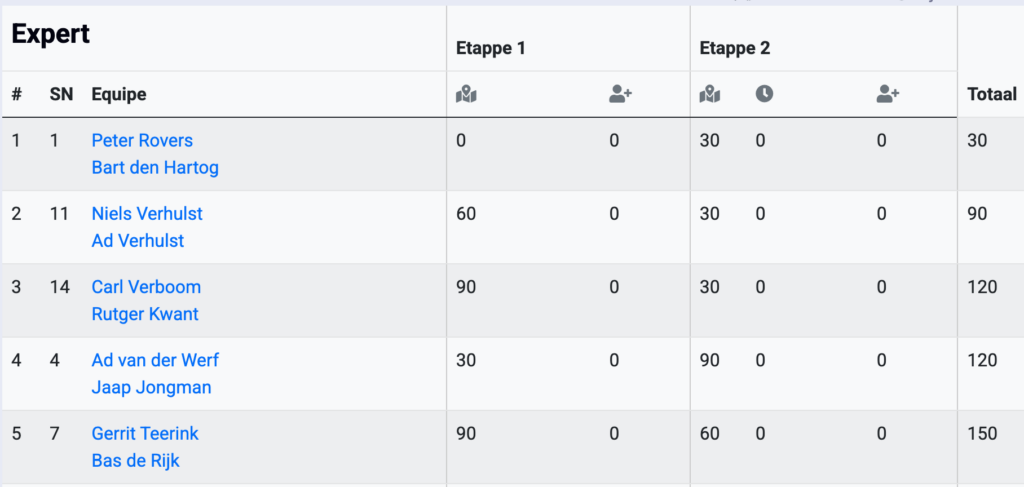
Task: Click the SN column header
Action: (61, 94)
